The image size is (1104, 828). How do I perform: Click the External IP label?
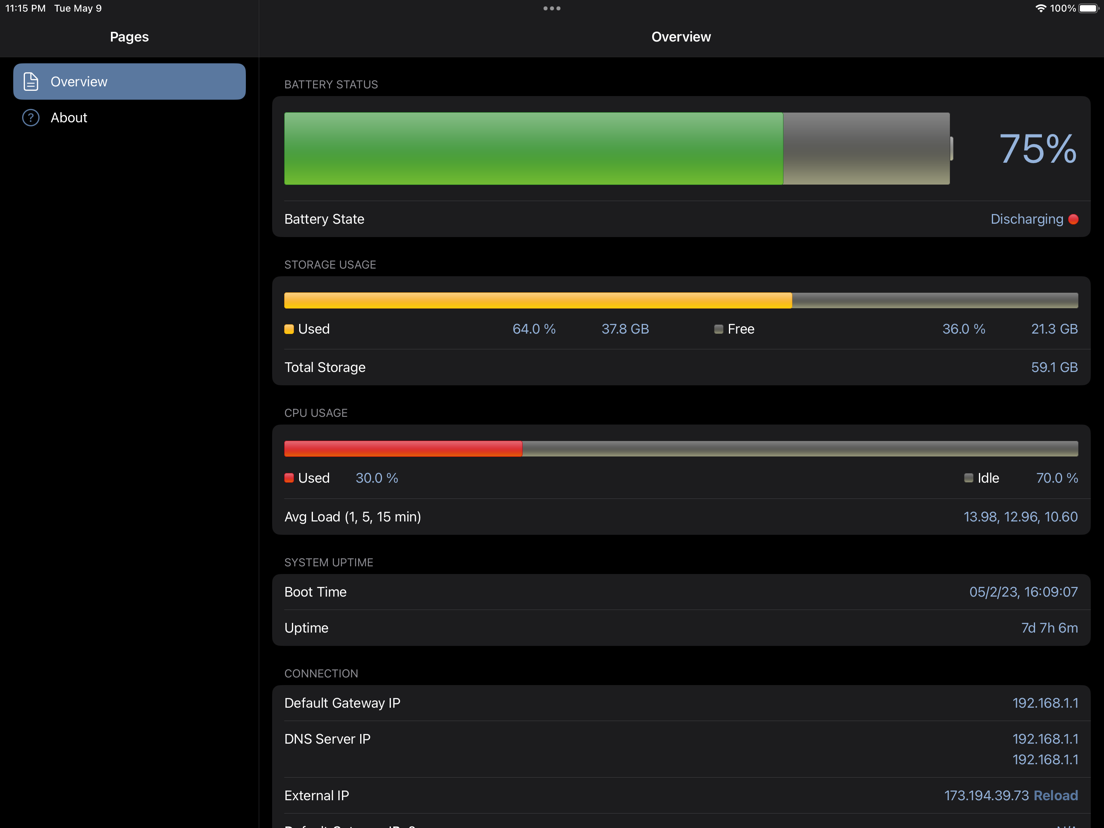[x=316, y=795]
